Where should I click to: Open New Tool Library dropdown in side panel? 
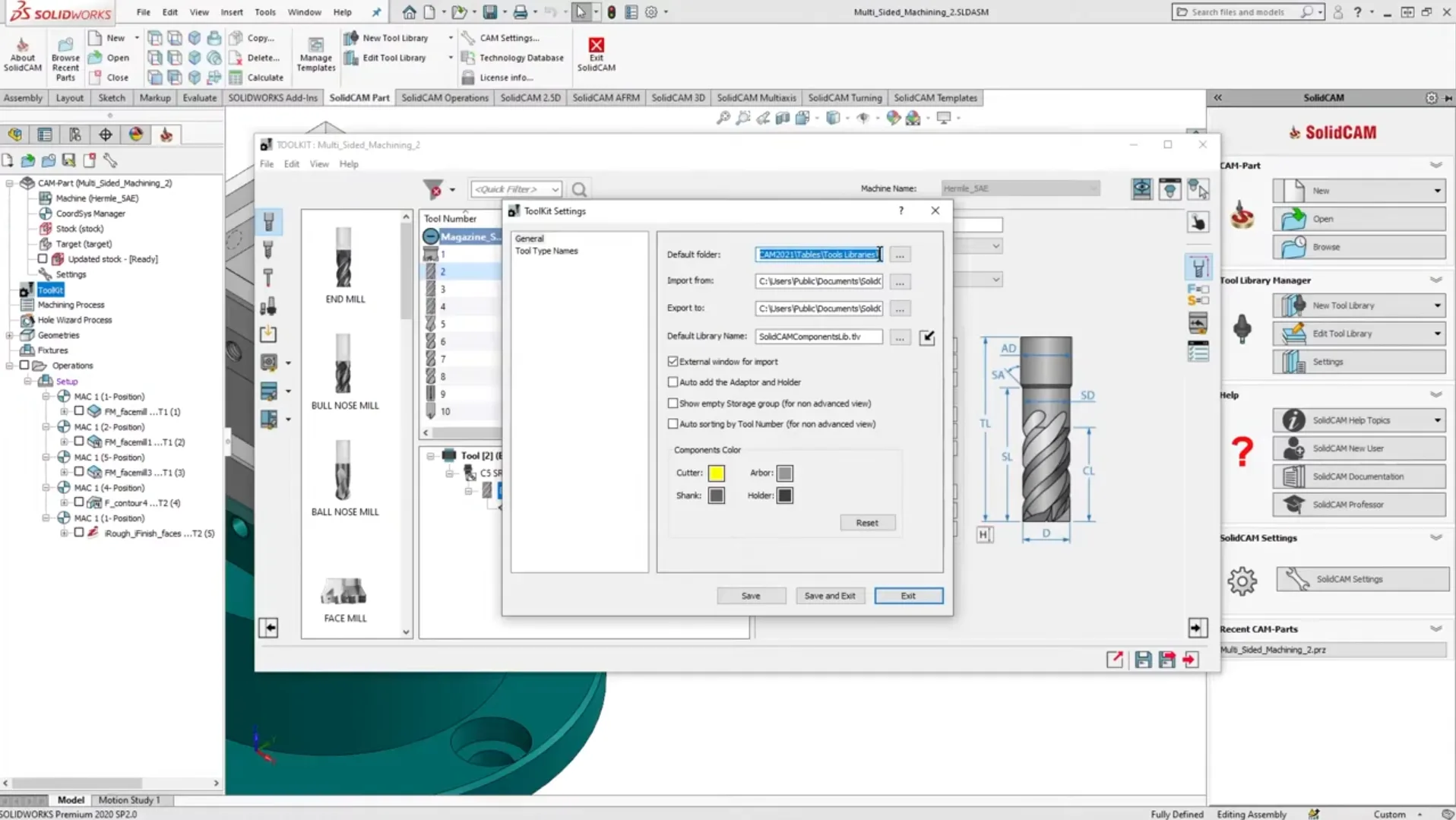[1437, 306]
